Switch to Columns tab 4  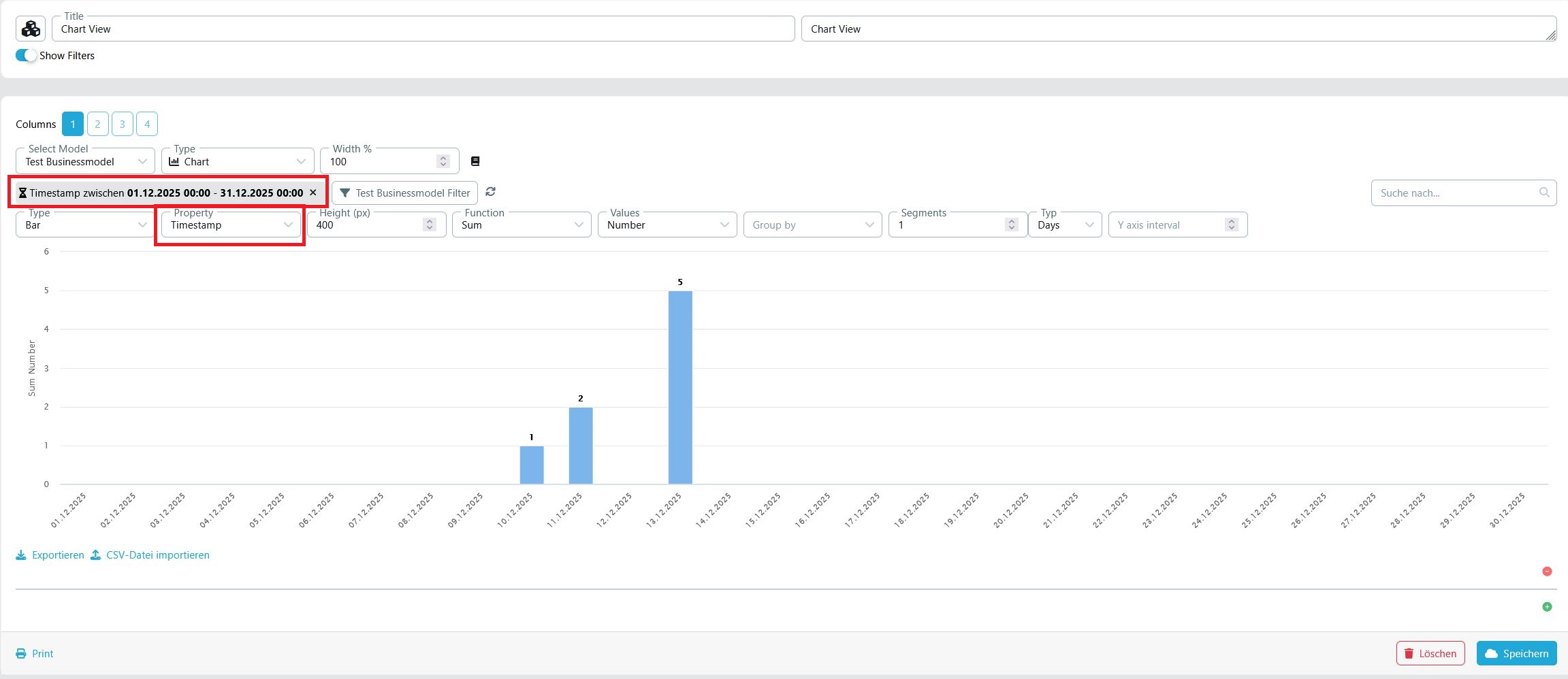pos(147,123)
